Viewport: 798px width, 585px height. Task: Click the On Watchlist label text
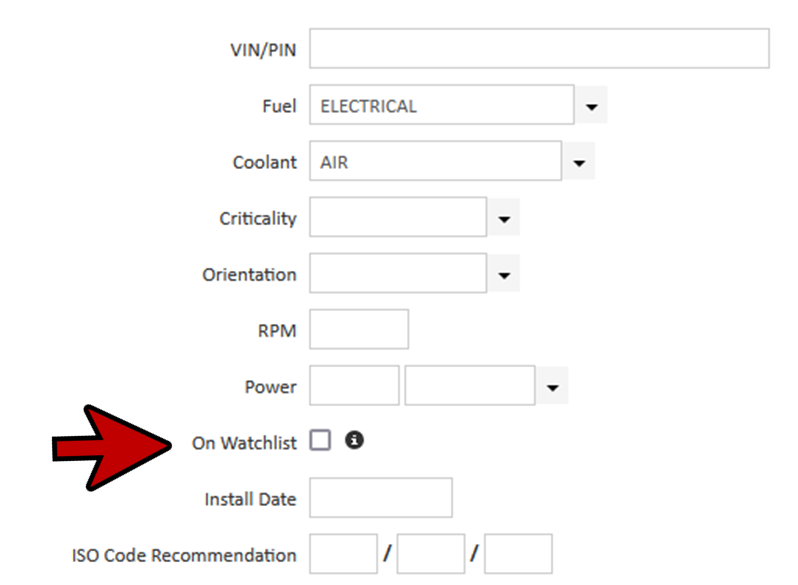click(x=244, y=442)
